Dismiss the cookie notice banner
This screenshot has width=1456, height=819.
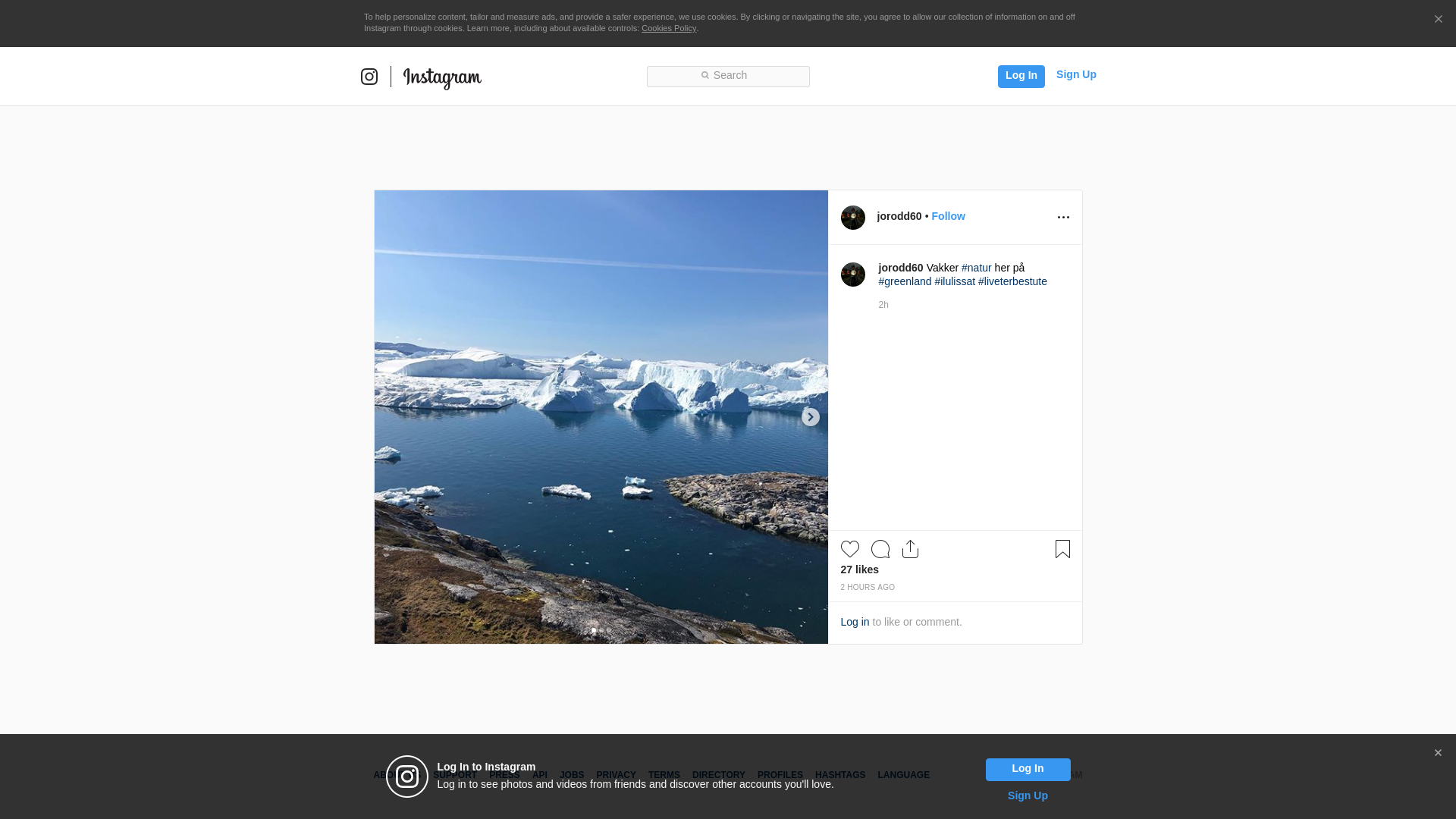(1438, 20)
